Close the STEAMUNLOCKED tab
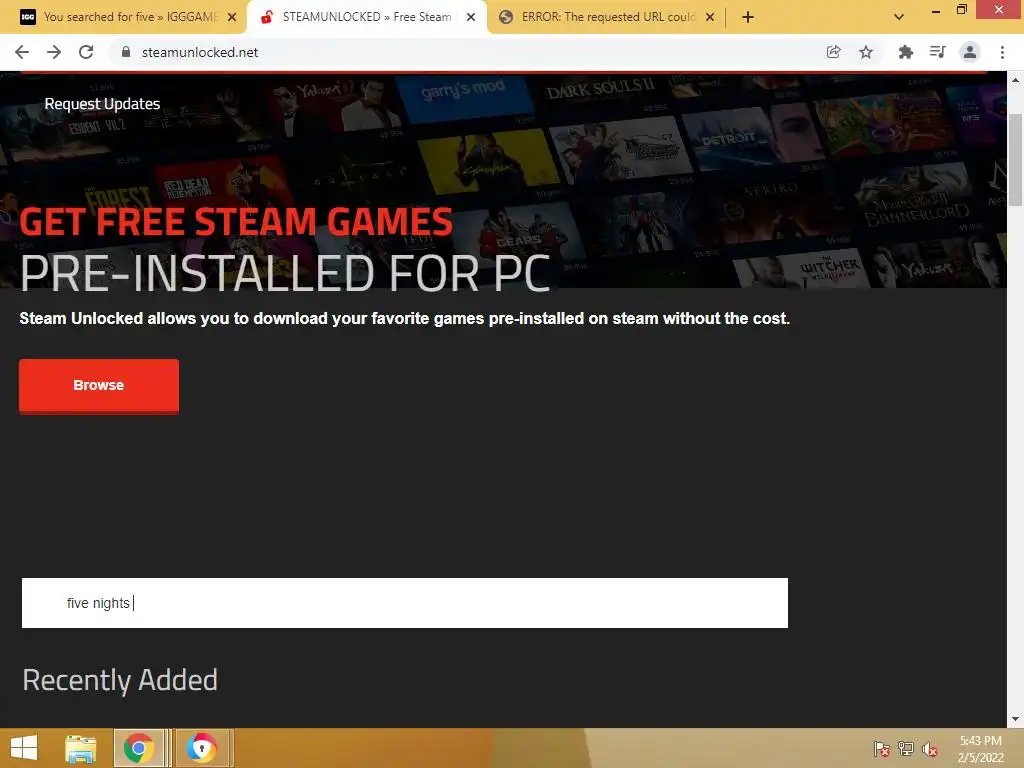The height and width of the screenshot is (768, 1024). pyautogui.click(x=471, y=17)
